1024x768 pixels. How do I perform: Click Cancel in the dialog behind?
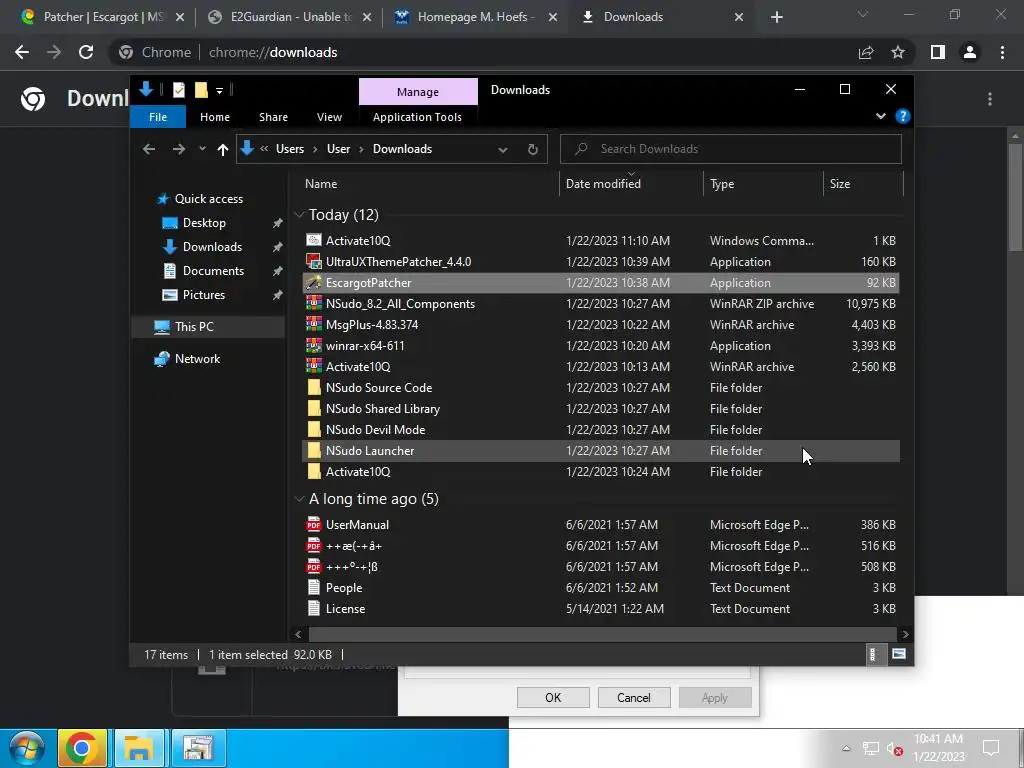tap(633, 697)
